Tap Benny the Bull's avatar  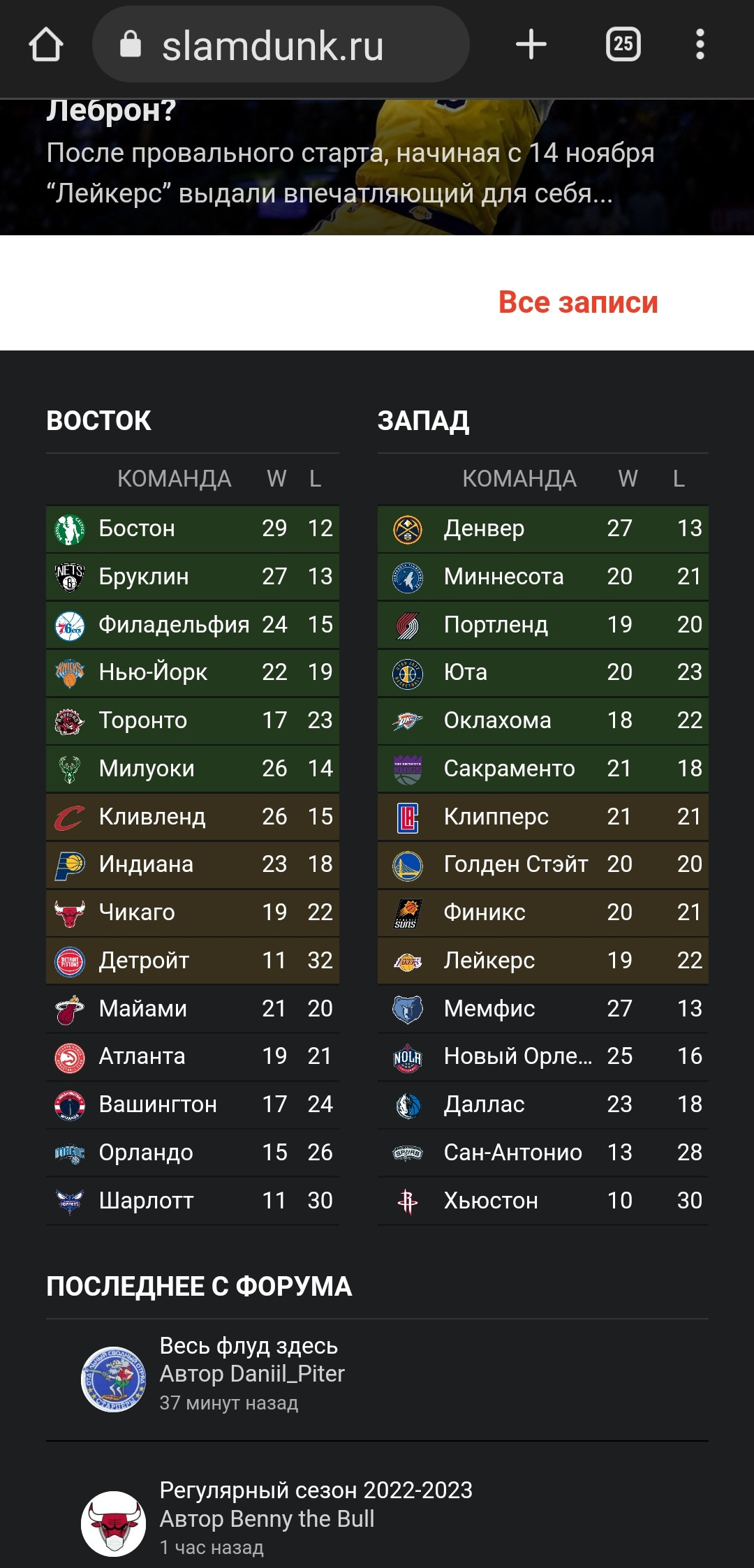[114, 1523]
